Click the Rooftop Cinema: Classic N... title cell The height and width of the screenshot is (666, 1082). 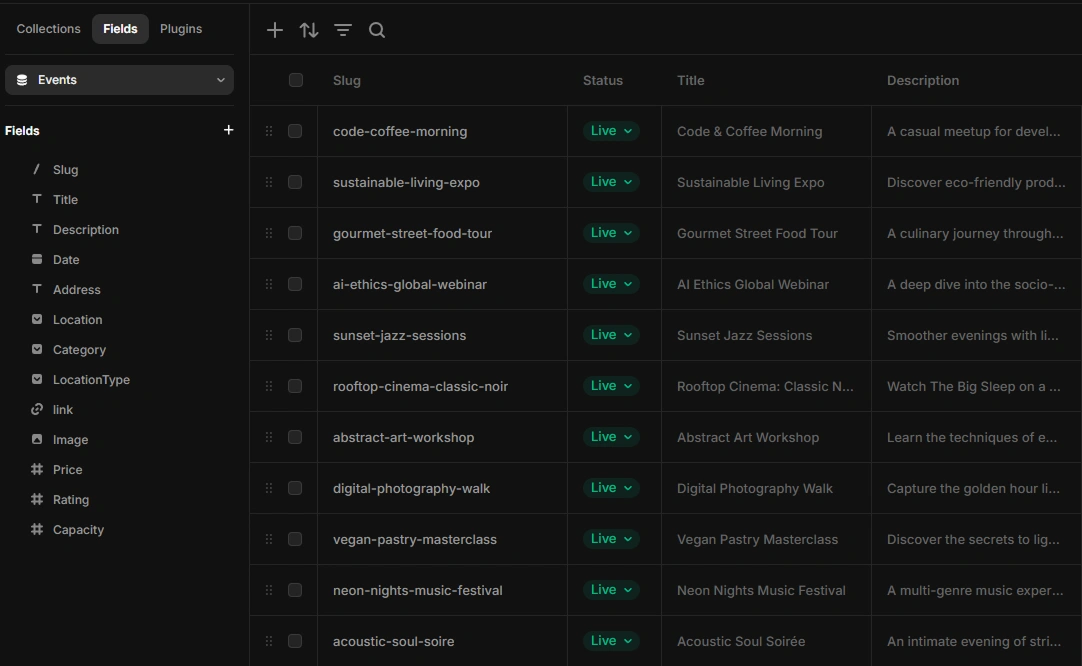766,386
